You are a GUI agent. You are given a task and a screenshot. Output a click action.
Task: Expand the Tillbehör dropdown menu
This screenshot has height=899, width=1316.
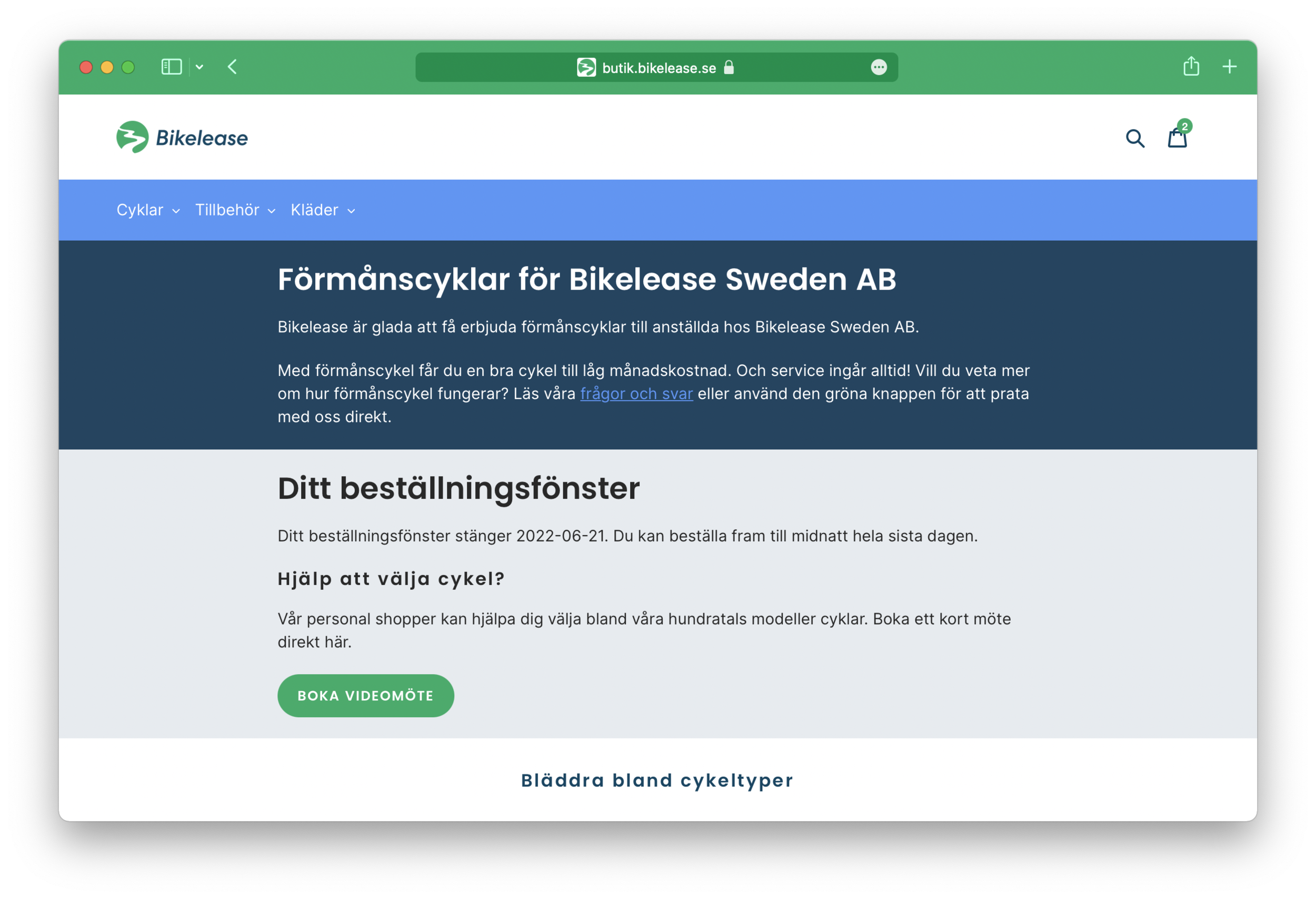[235, 210]
